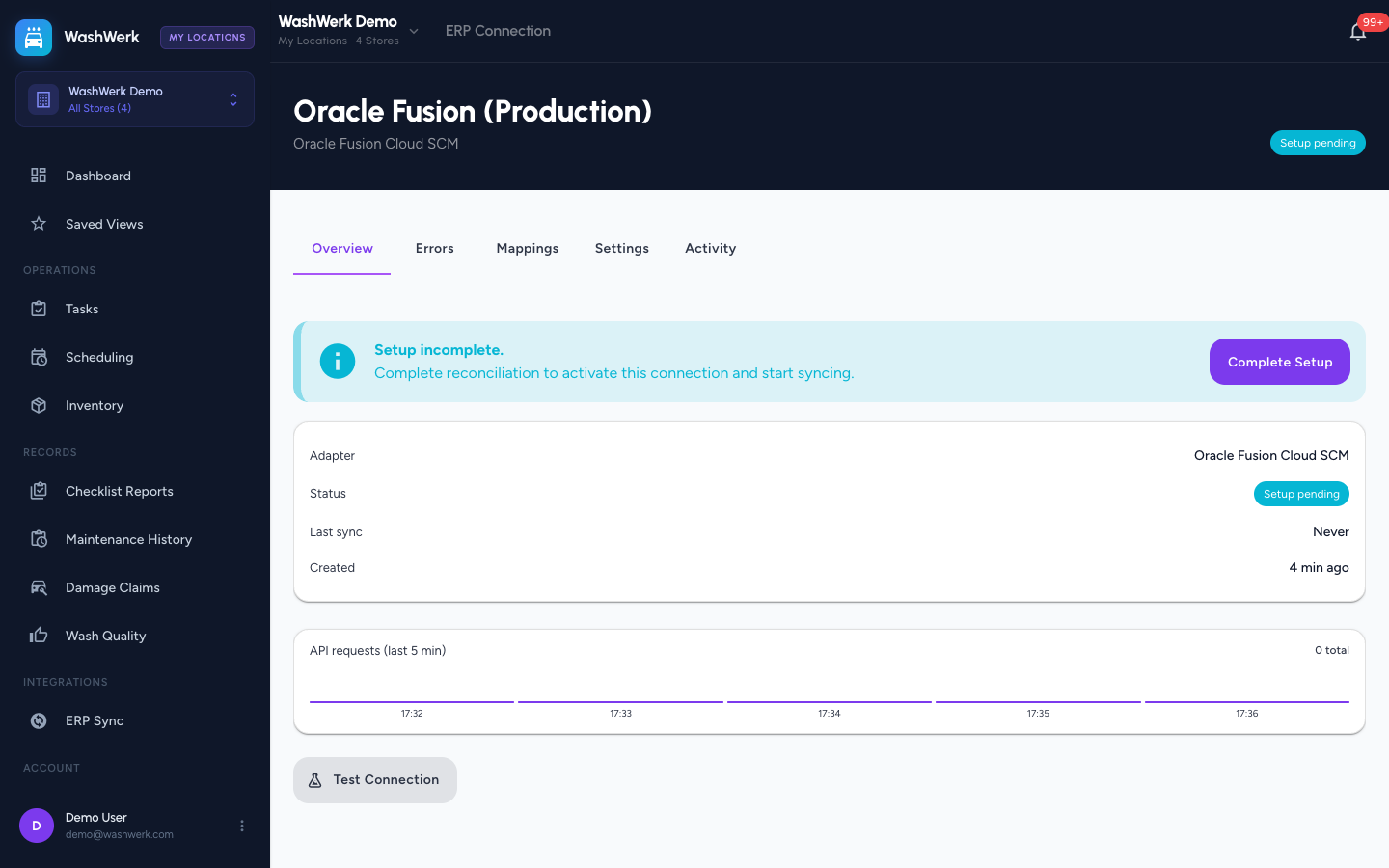The image size is (1389, 868).
Task: Open Maintenance History
Action: (135, 539)
